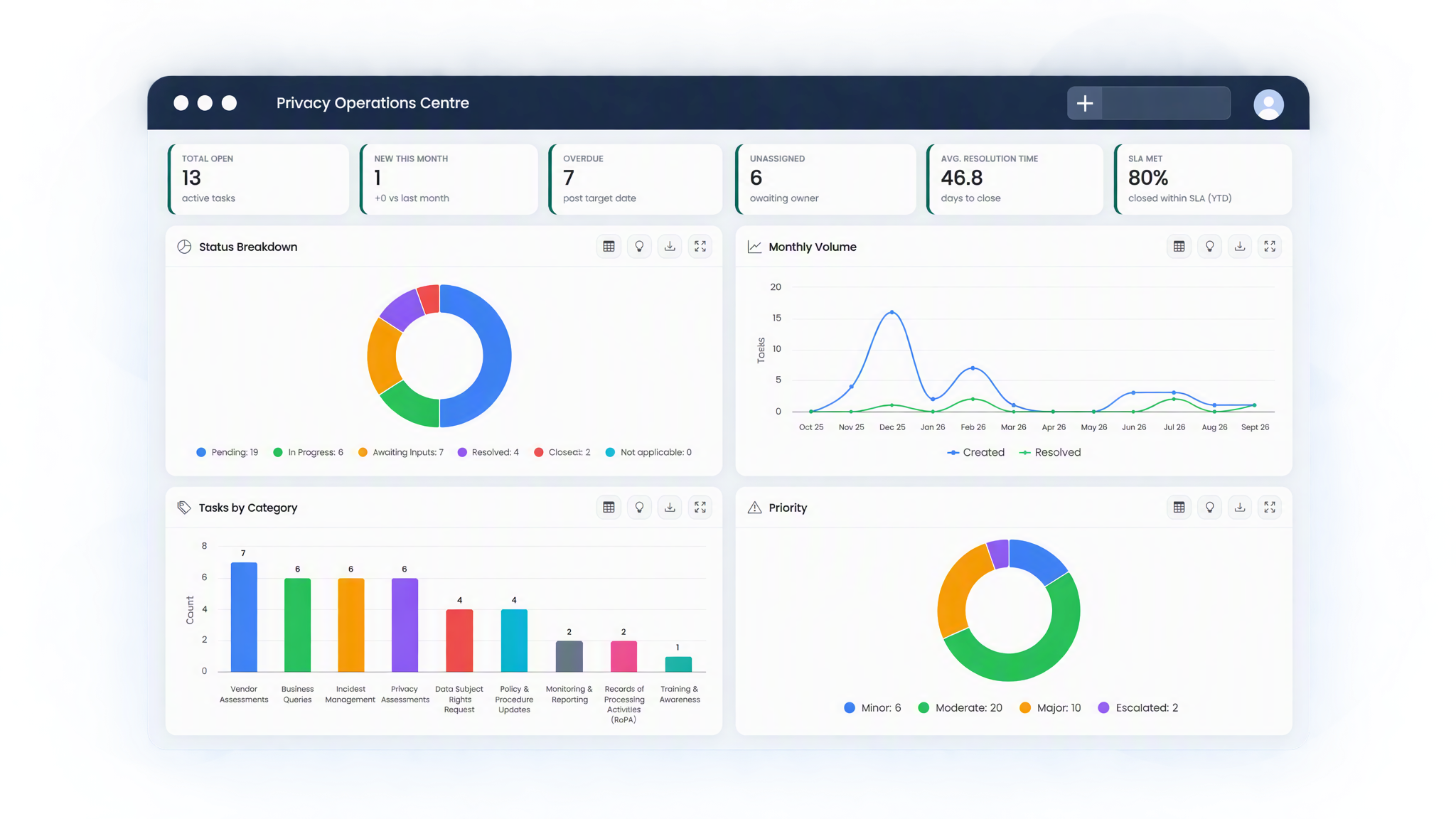Click the Escalated purple legend swatch

pyautogui.click(x=1103, y=707)
